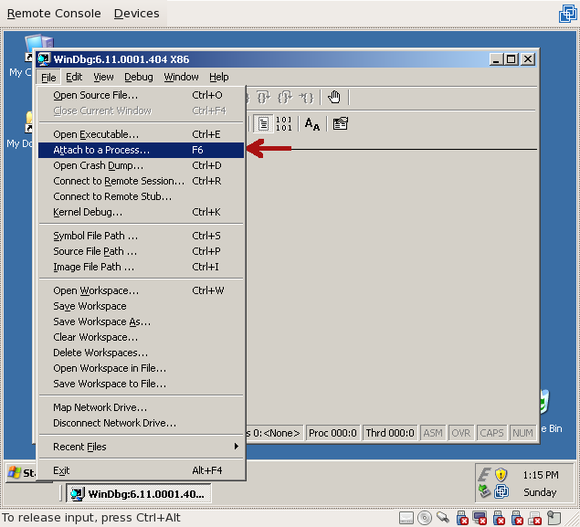Viewport: 580px width, 527px height.
Task: Click the Step Out braces toolbar icon
Action: click(x=284, y=98)
